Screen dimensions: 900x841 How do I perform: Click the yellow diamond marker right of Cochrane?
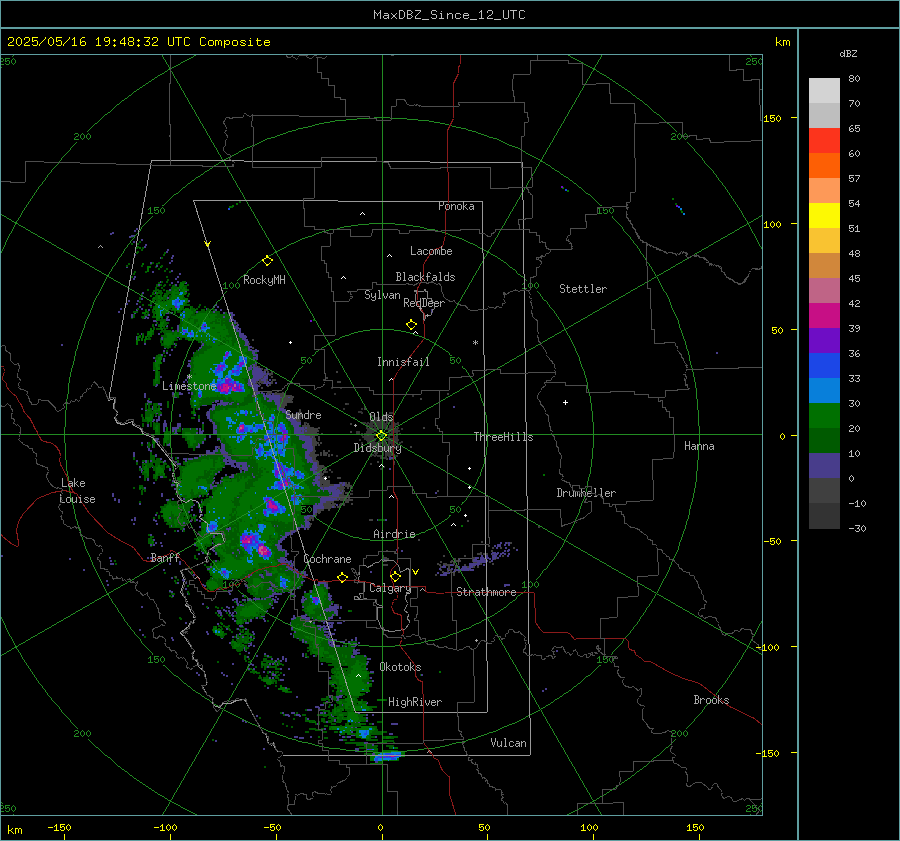(x=343, y=578)
